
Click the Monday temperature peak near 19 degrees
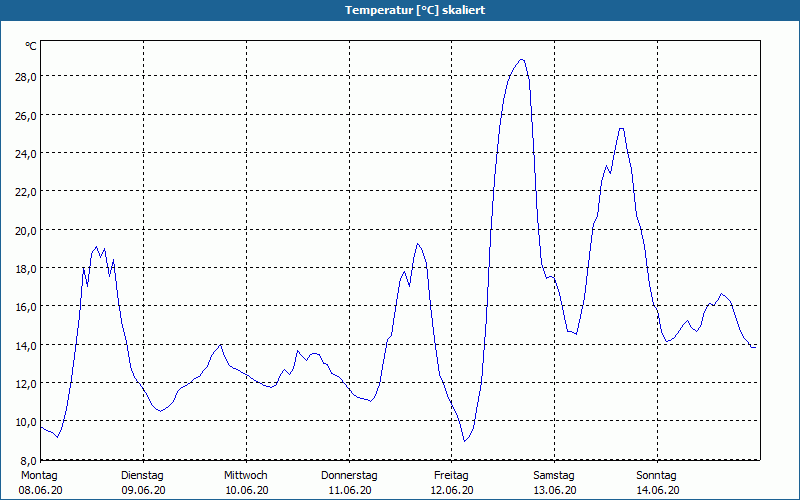[96, 247]
